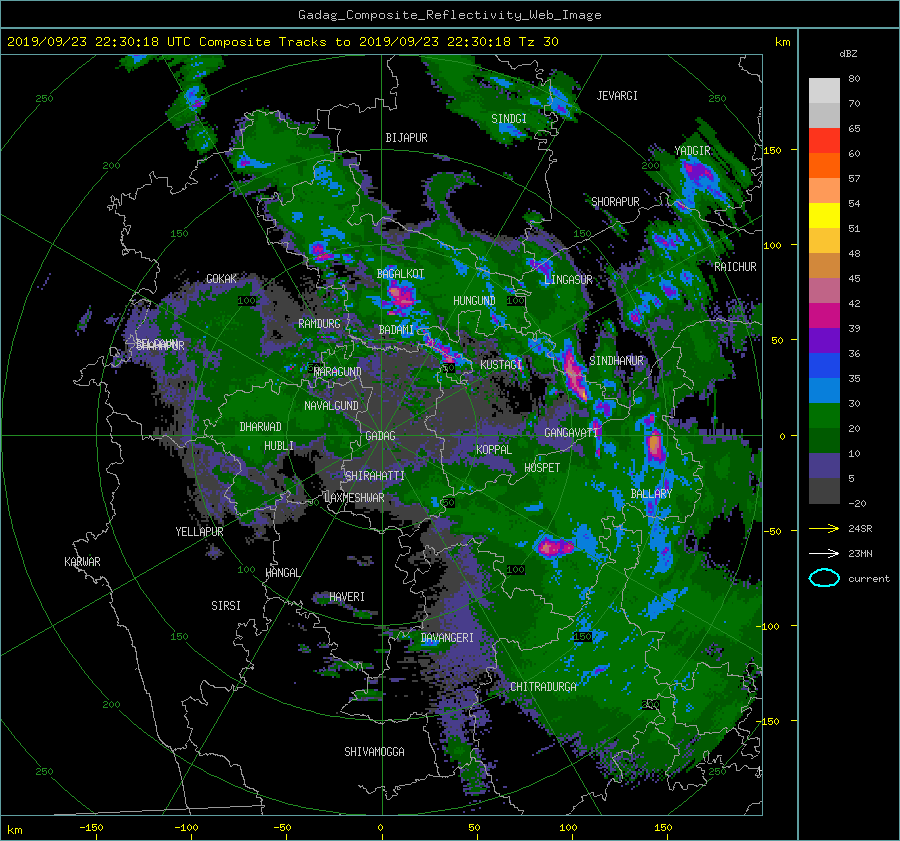The image size is (900, 841).
Task: Click the LAXMESHWAR city label
Action: click(x=354, y=498)
